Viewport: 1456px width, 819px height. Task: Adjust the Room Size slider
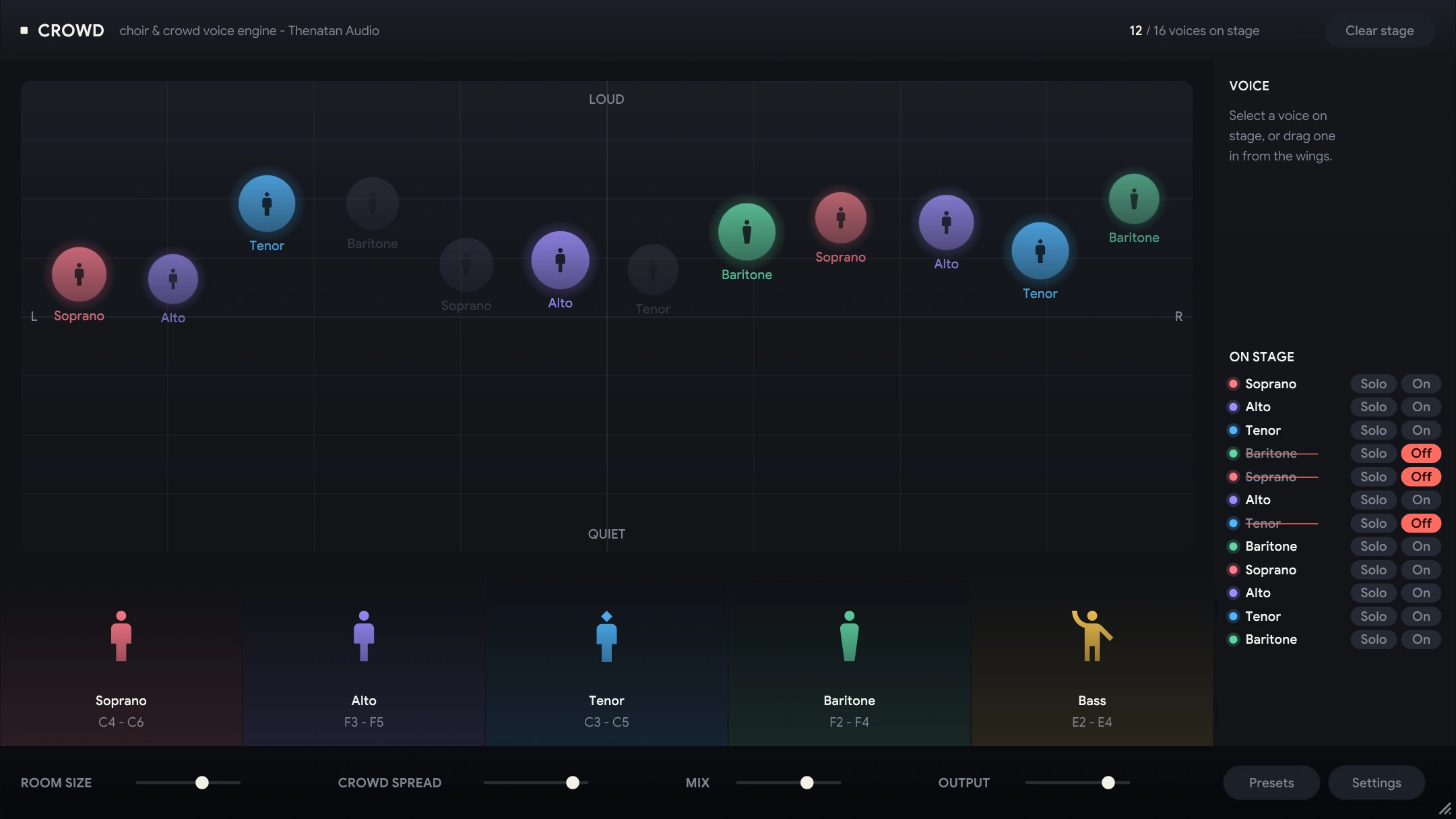click(188, 783)
